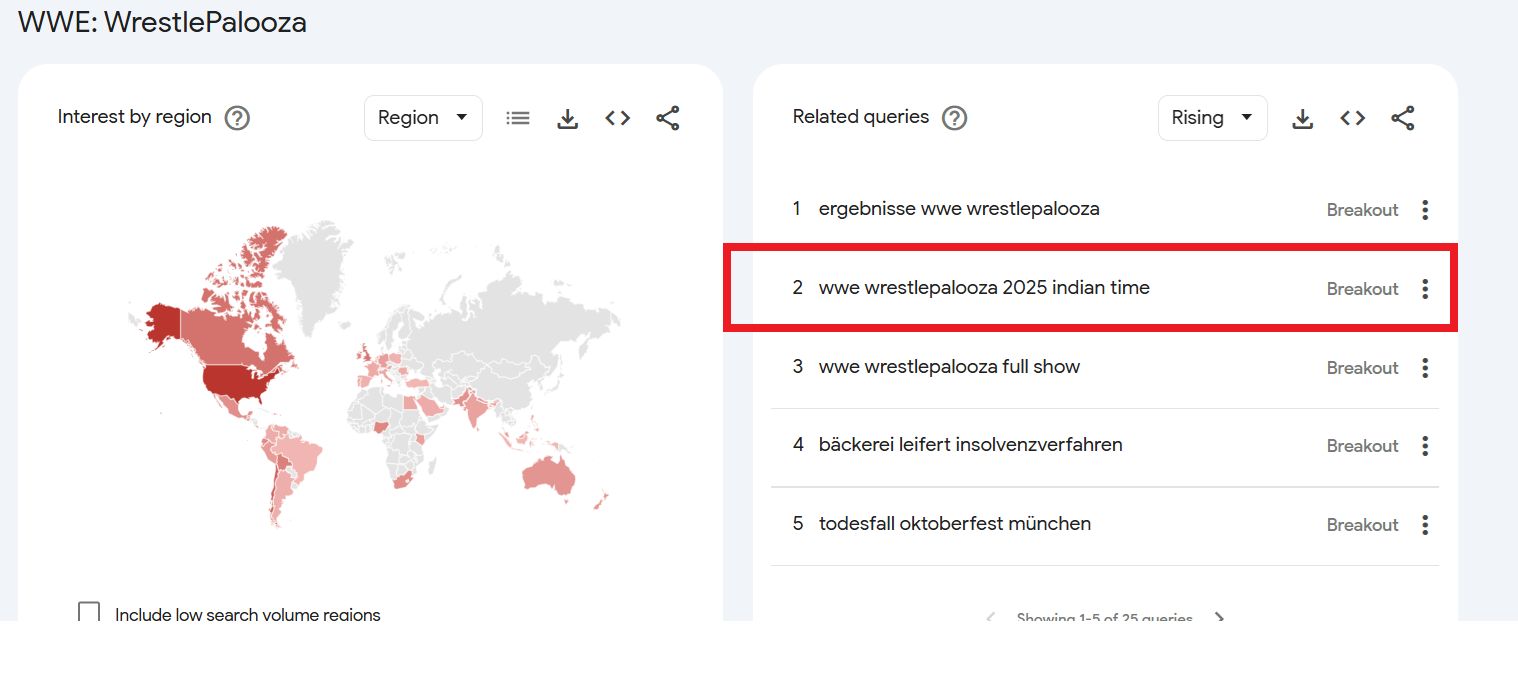Share the Interest by region card
The image size is (1518, 696).
(x=668, y=118)
